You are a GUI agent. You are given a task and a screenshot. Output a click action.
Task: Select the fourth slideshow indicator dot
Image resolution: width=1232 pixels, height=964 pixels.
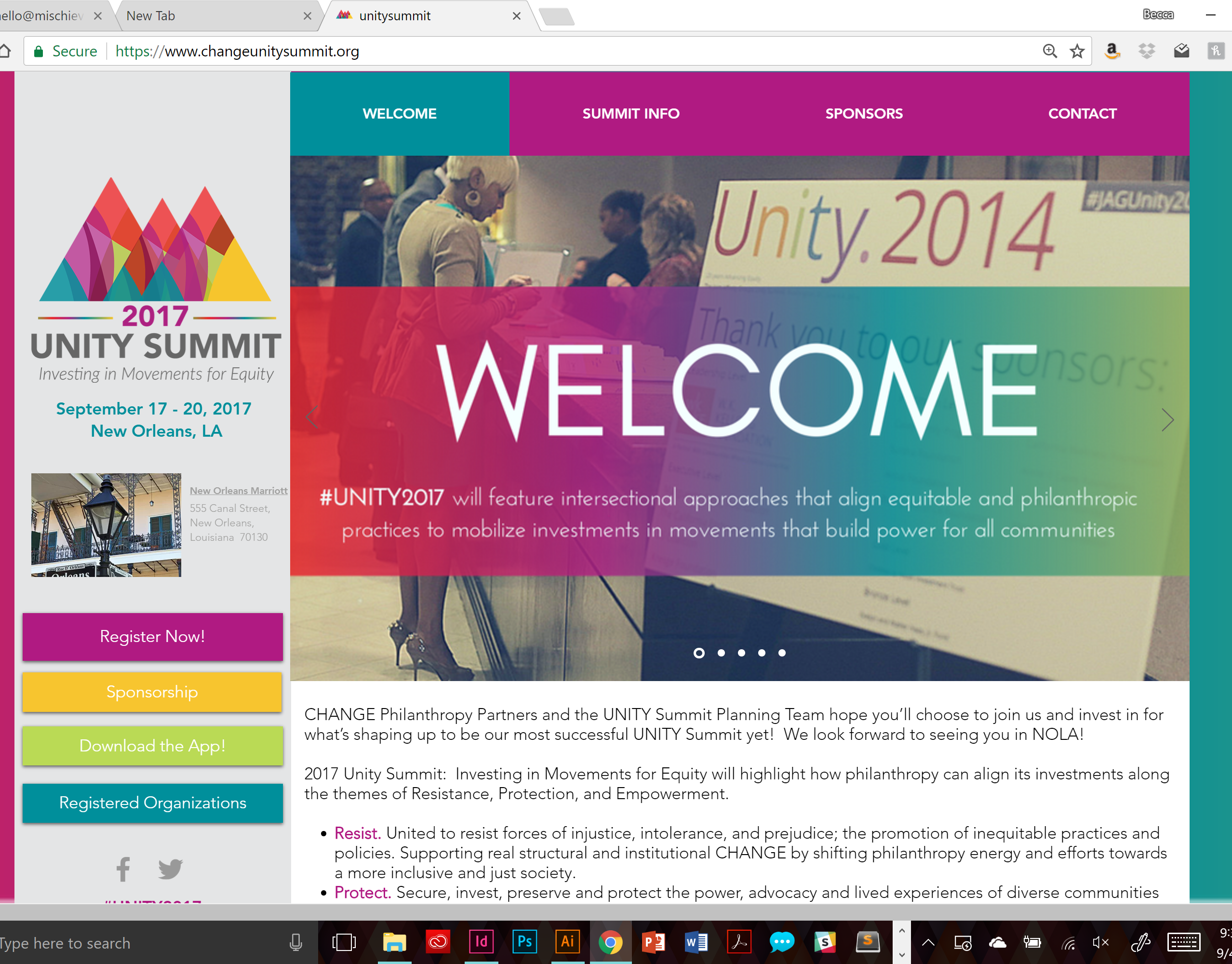click(x=761, y=653)
